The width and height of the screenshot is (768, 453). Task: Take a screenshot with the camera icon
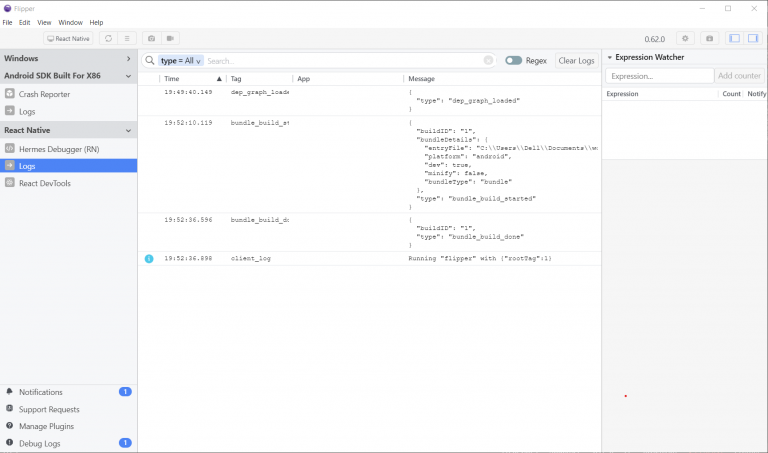point(152,38)
